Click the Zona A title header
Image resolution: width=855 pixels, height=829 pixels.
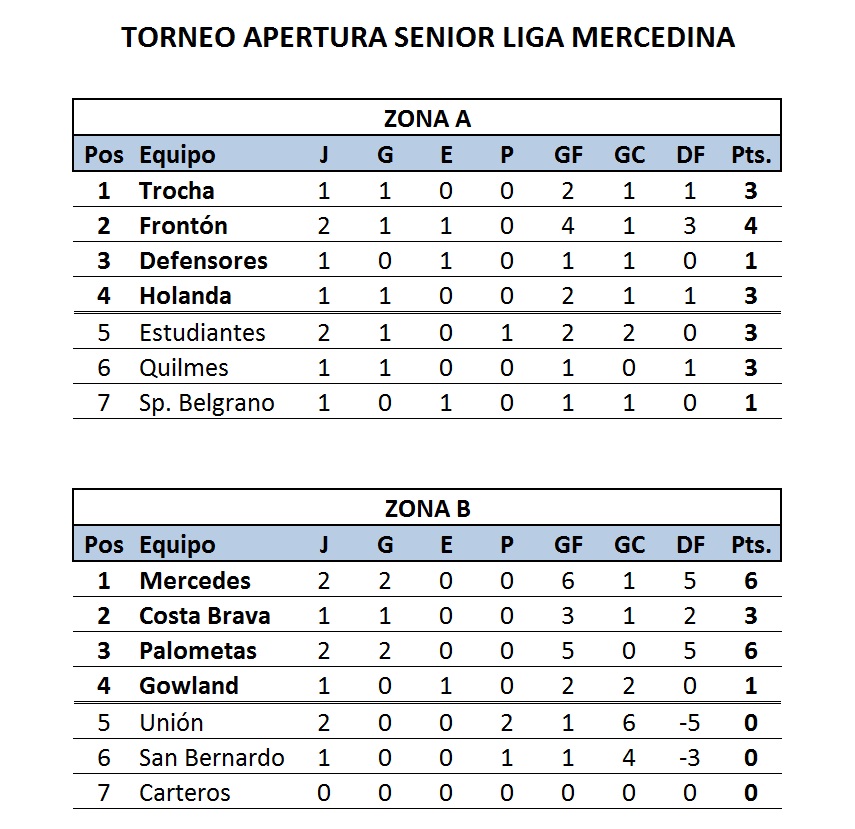click(x=427, y=119)
